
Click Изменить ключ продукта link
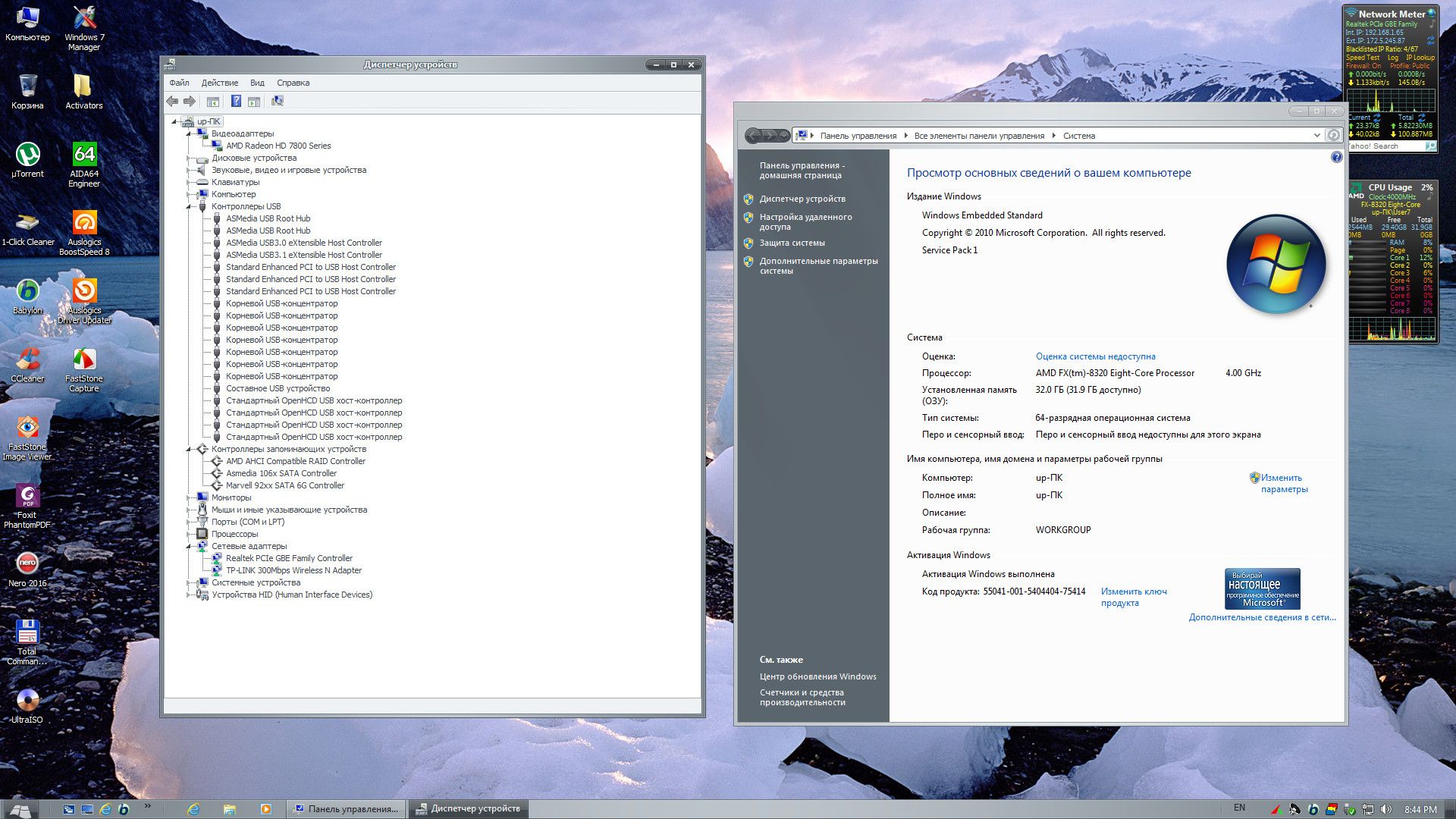[x=1134, y=597]
